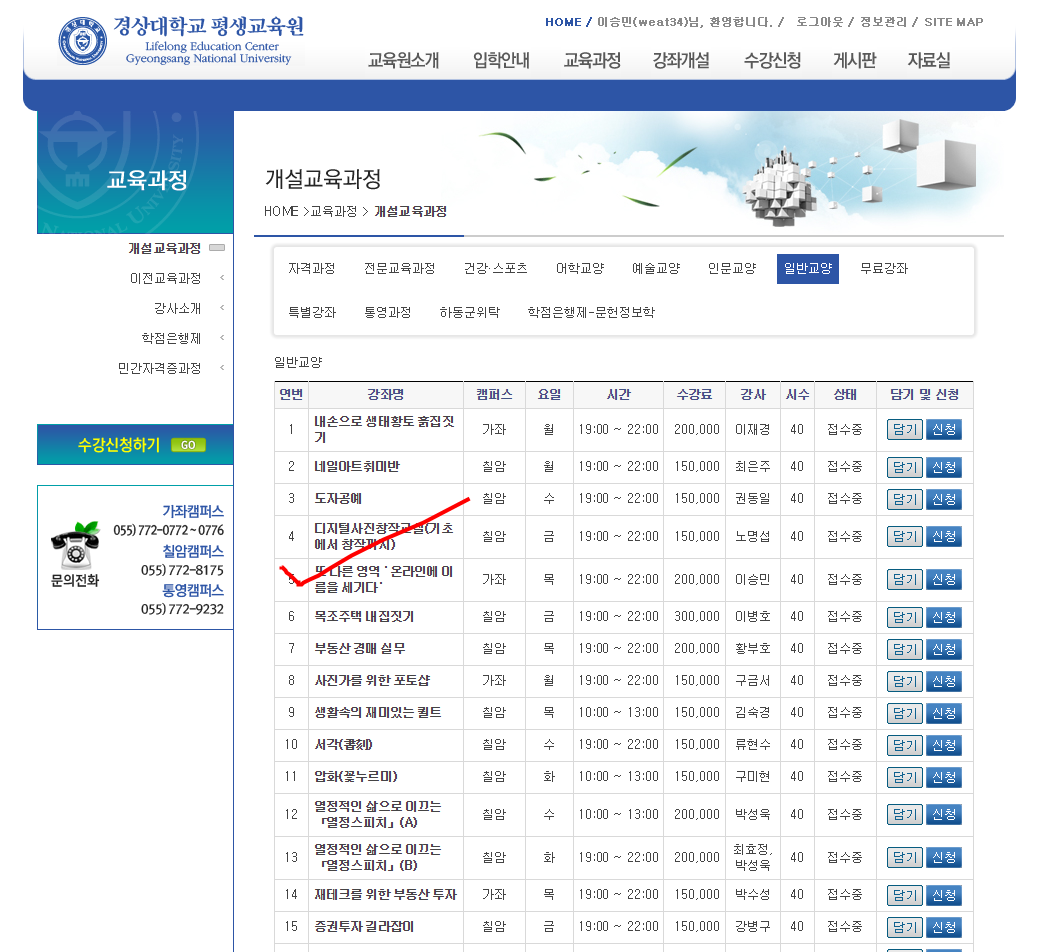Image resolution: width=1047 pixels, height=952 pixels.
Task: Click 신청 for 생활속의 재미있는 퀼트
Action: click(944, 713)
